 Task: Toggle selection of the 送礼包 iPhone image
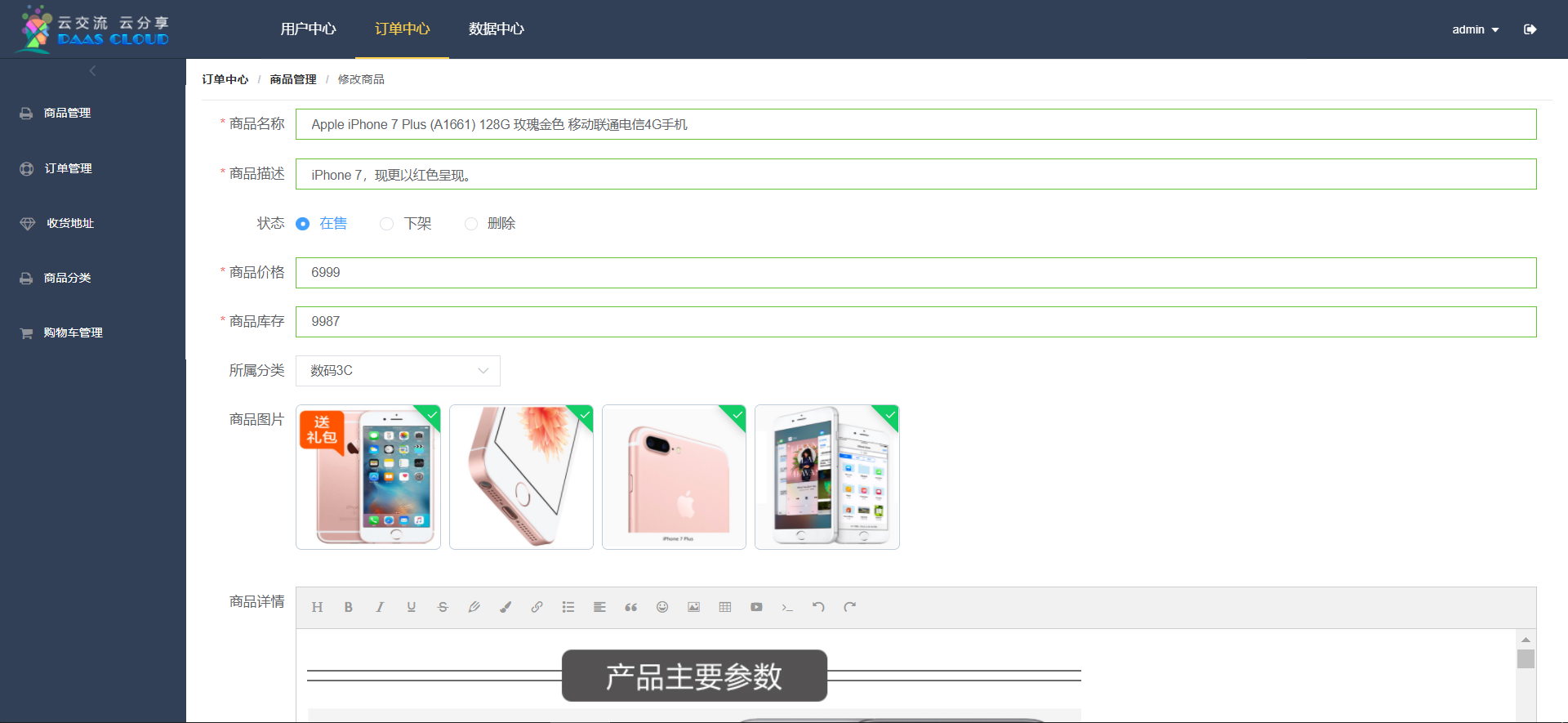368,477
